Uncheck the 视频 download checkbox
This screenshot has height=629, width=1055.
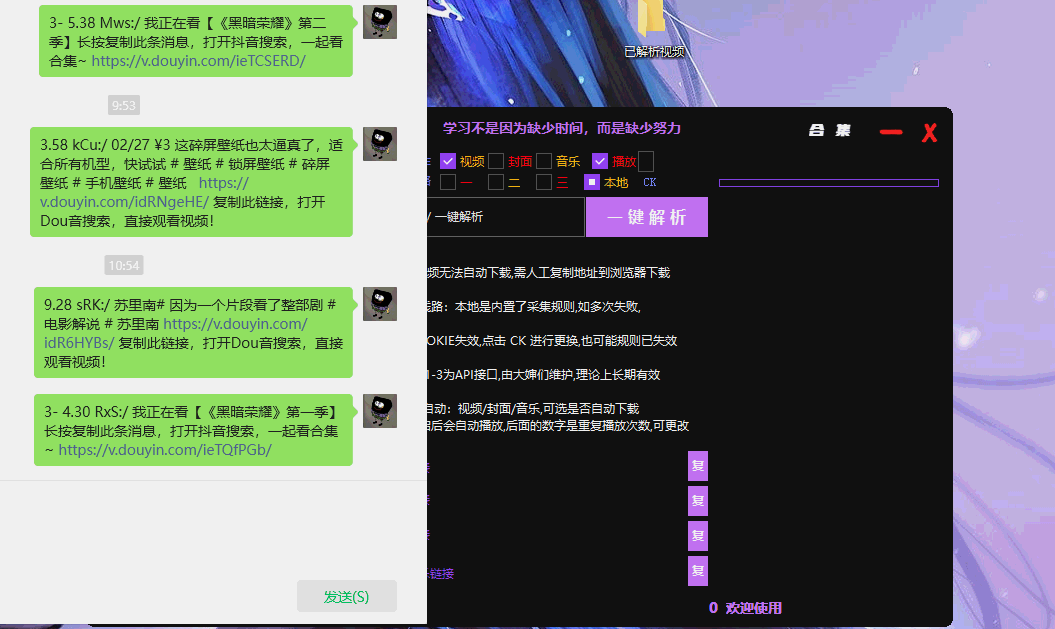coord(446,161)
